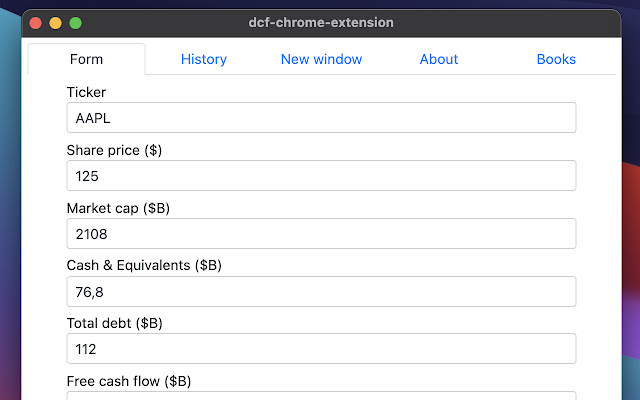640x400 pixels.
Task: Click the Cash & Equivalents ($B) label
Action: (x=144, y=265)
